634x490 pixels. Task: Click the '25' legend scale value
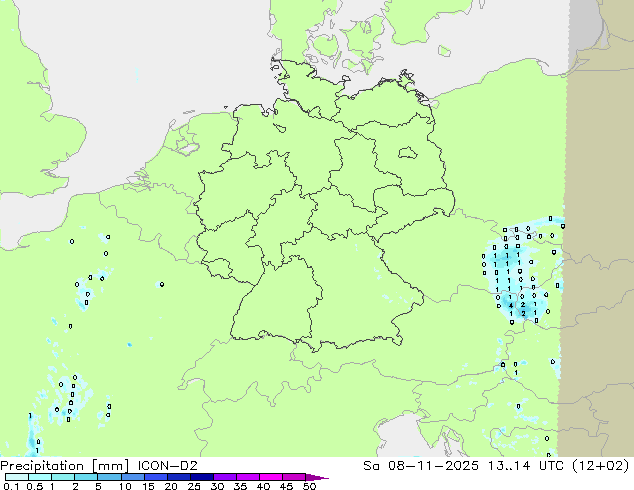point(194,486)
